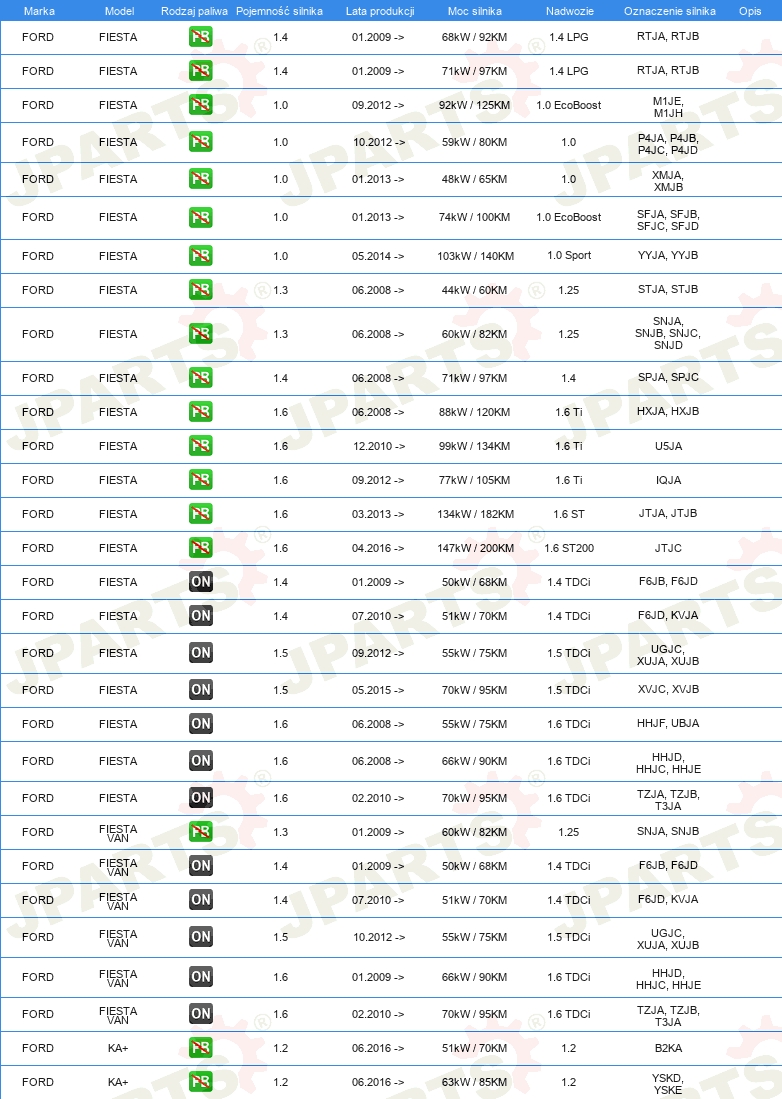
Task: Click the 63kW / 85KM power cell
Action: point(474,1082)
